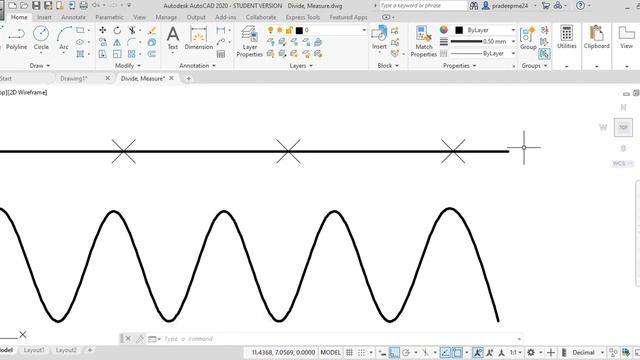Click the Group tool icon
This screenshot has width=640, height=360.
[528, 38]
